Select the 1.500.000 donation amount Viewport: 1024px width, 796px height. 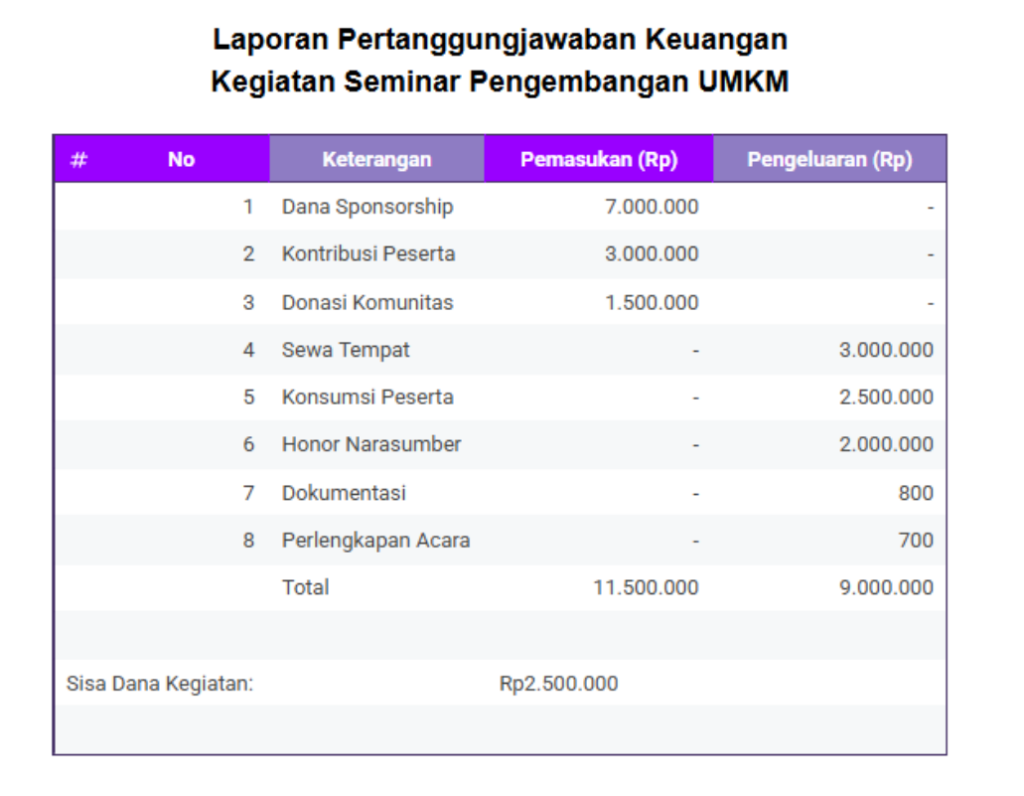pos(651,302)
